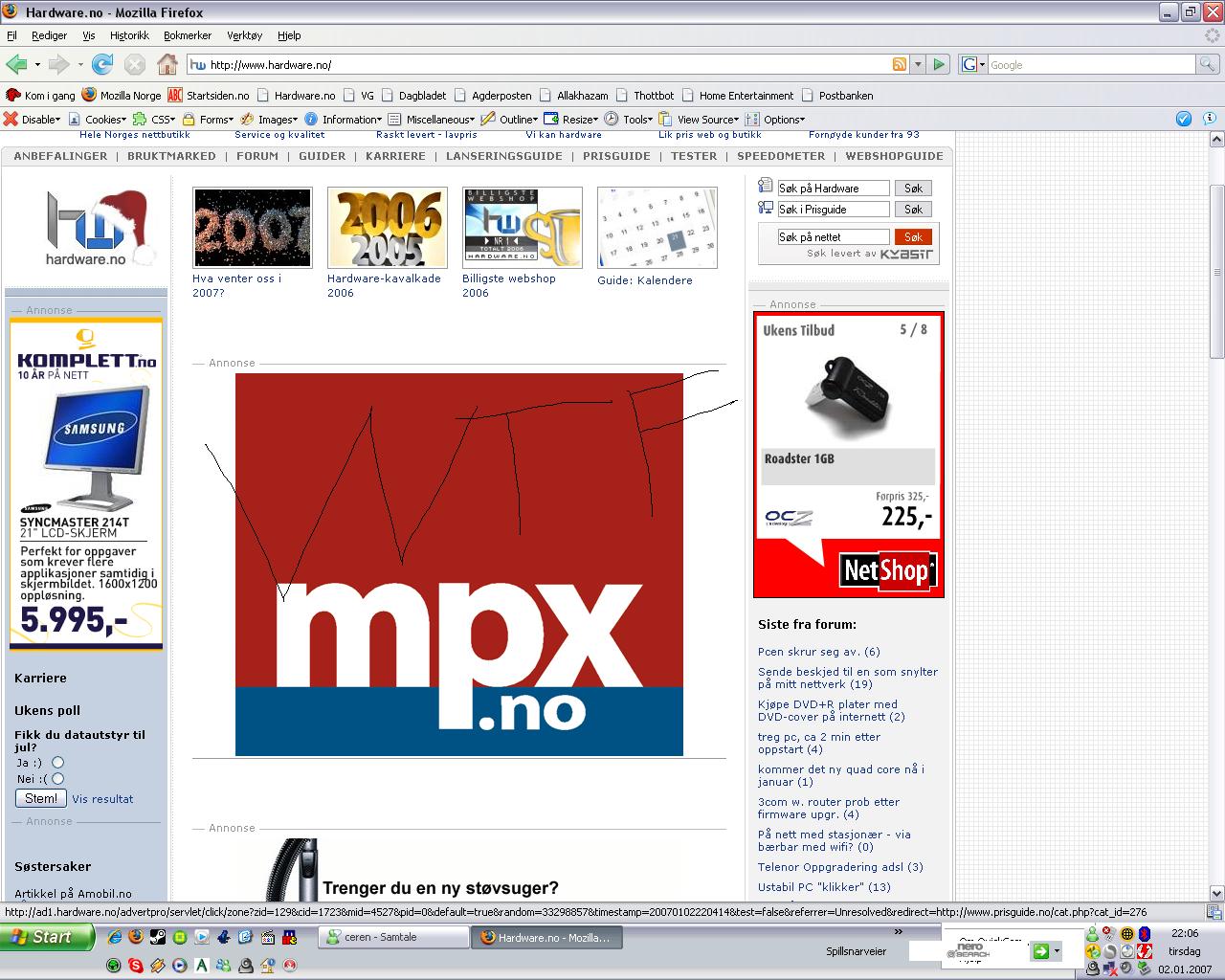Click the red Søk button for web search
The height and width of the screenshot is (980, 1225).
tap(913, 236)
